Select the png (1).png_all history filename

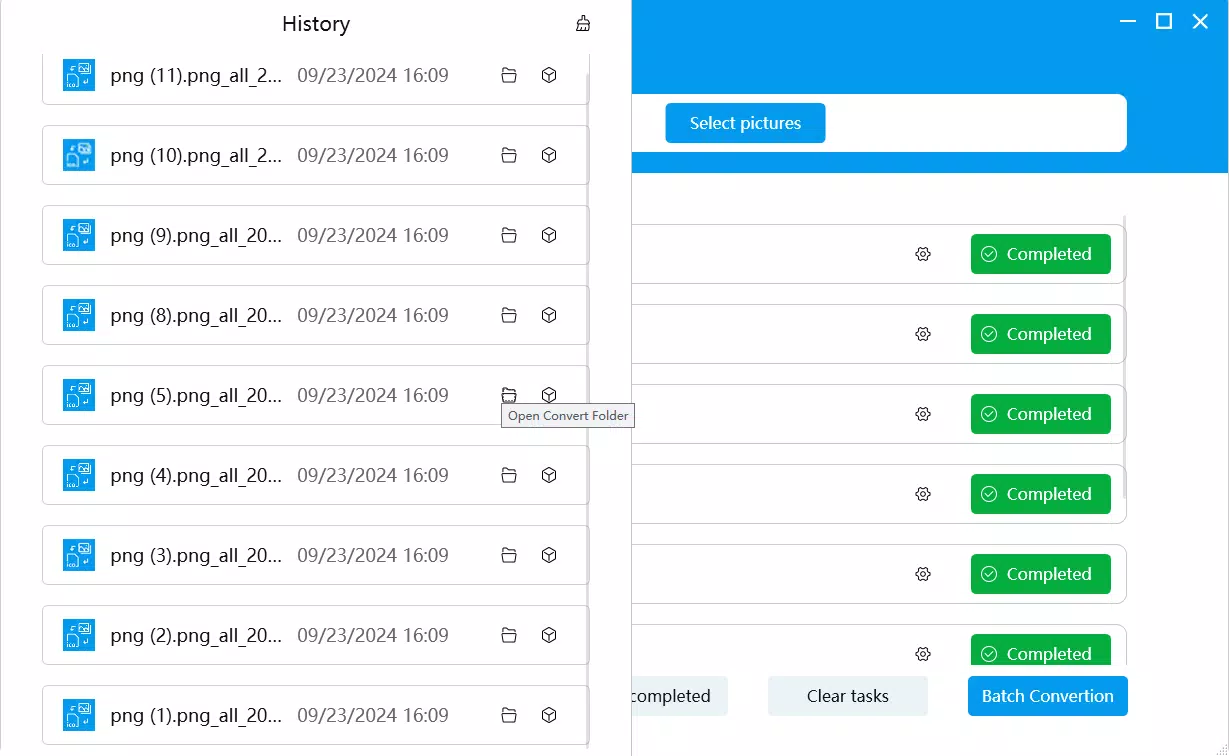point(196,715)
